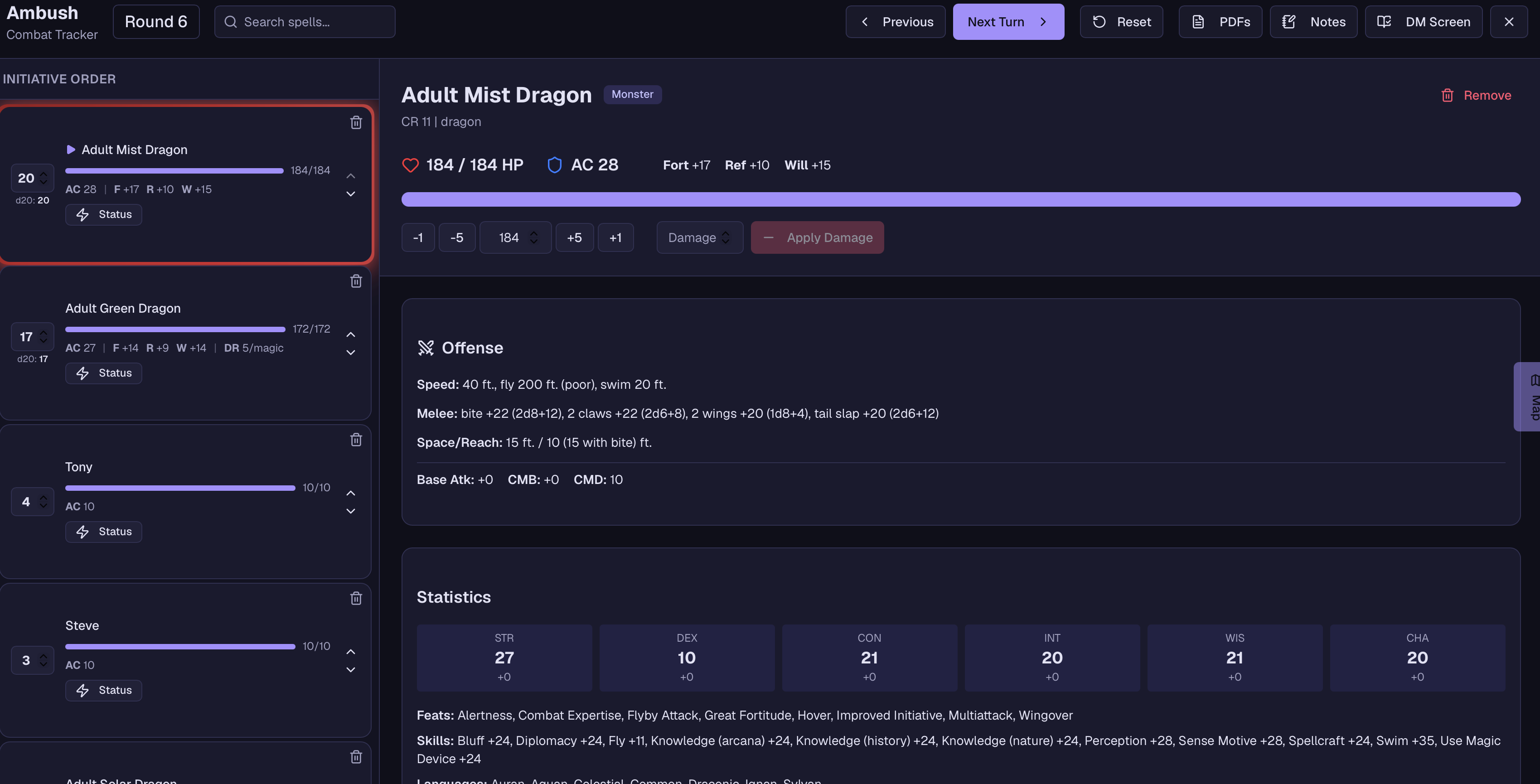Click the STR 27 stat box

pyautogui.click(x=504, y=658)
